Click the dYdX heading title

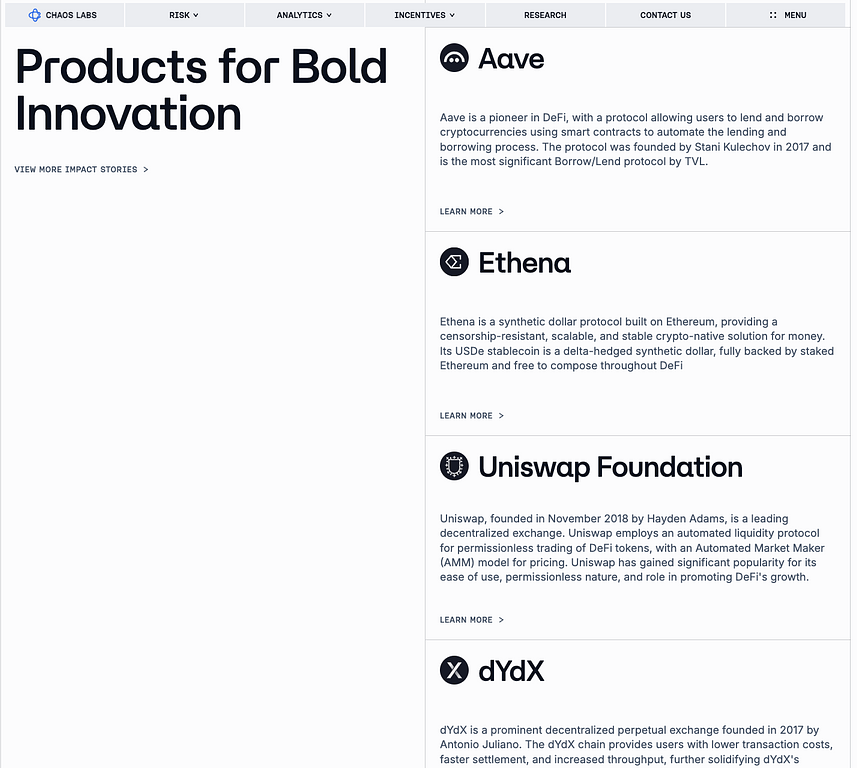coord(511,671)
